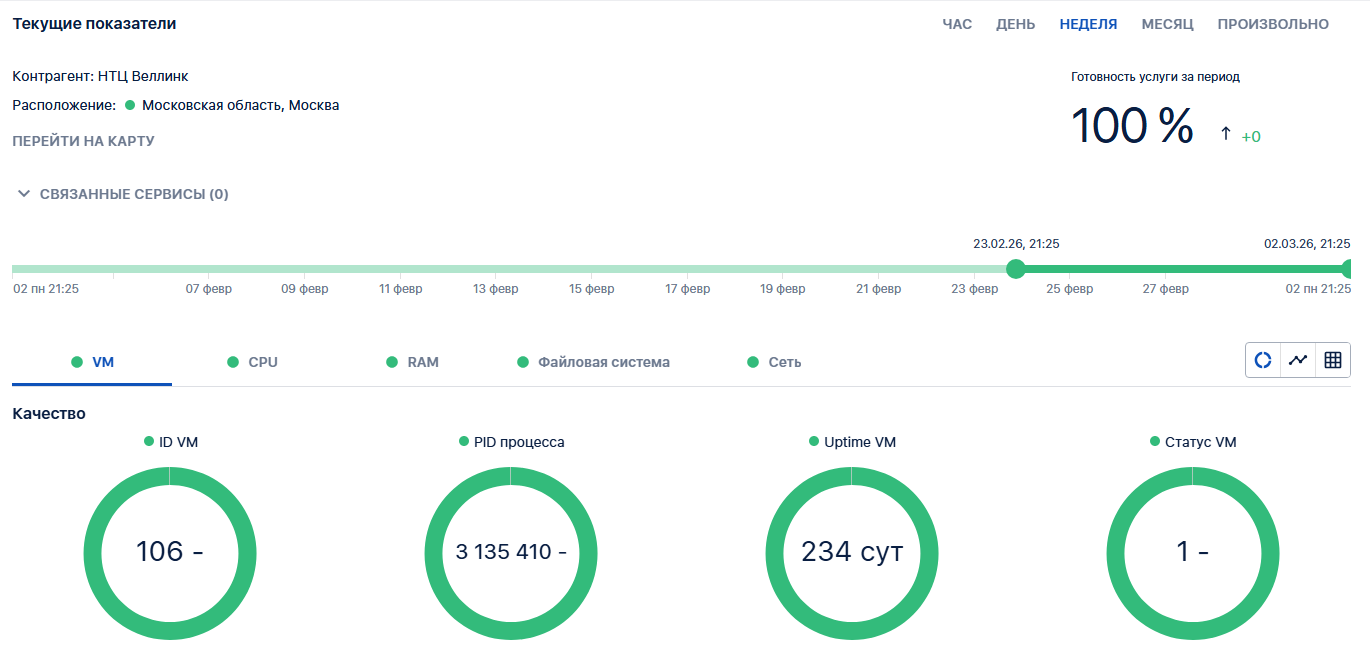
Task: Select the ЧАС period button
Action: (x=957, y=24)
